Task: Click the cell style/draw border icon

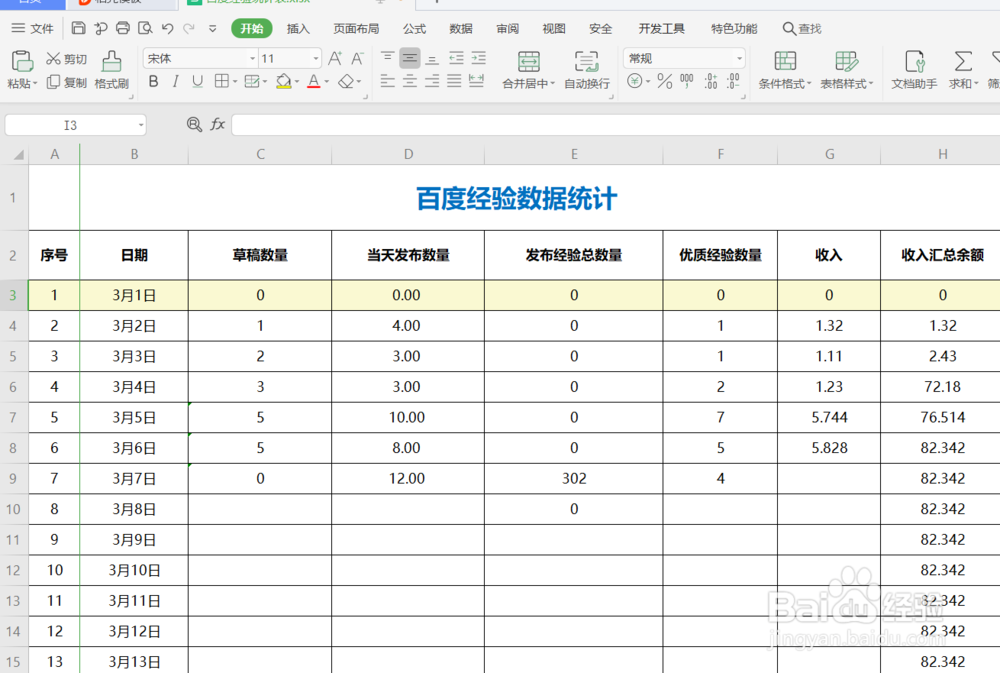Action: click(x=252, y=81)
